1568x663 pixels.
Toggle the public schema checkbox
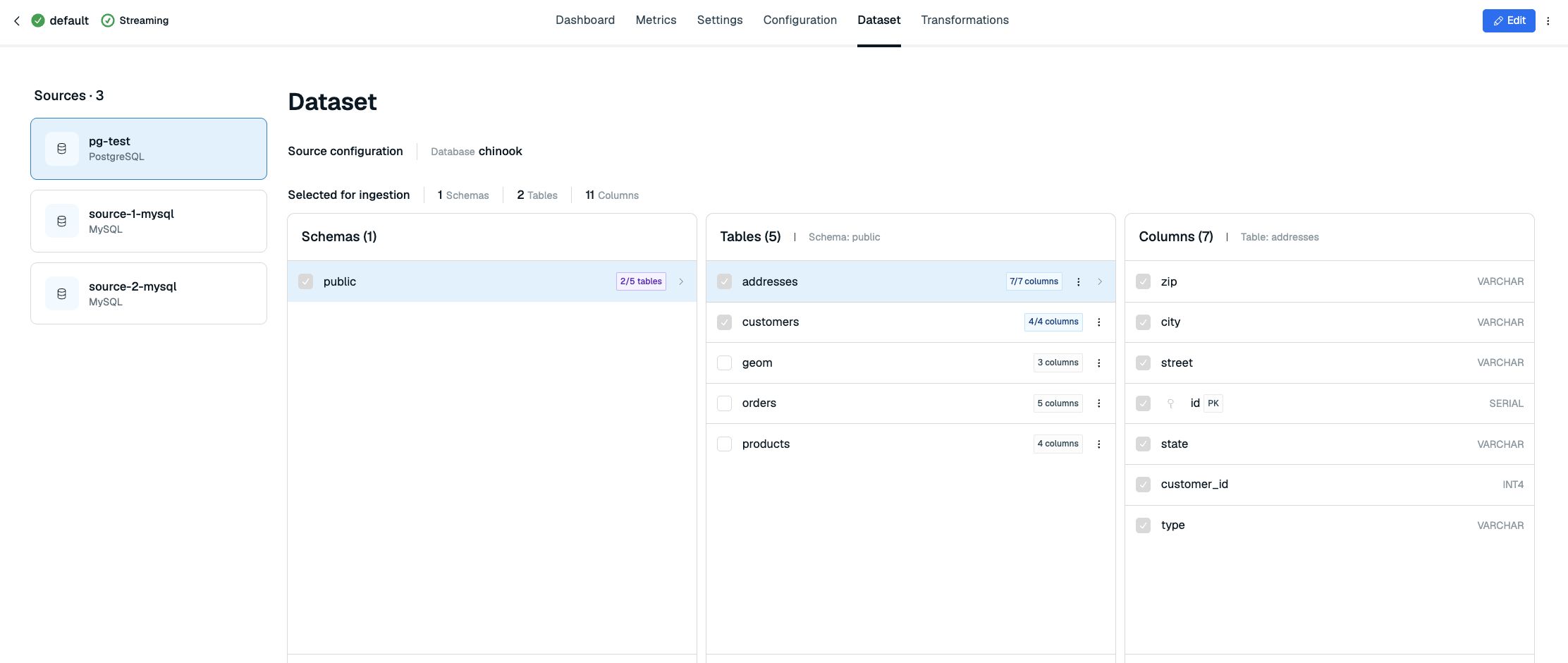pos(305,281)
